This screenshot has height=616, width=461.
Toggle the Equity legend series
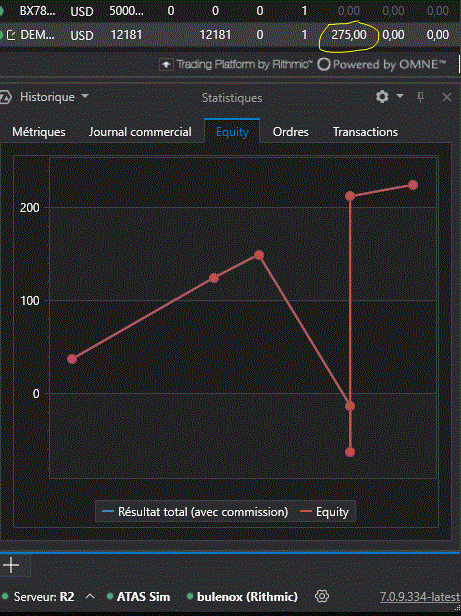point(324,512)
